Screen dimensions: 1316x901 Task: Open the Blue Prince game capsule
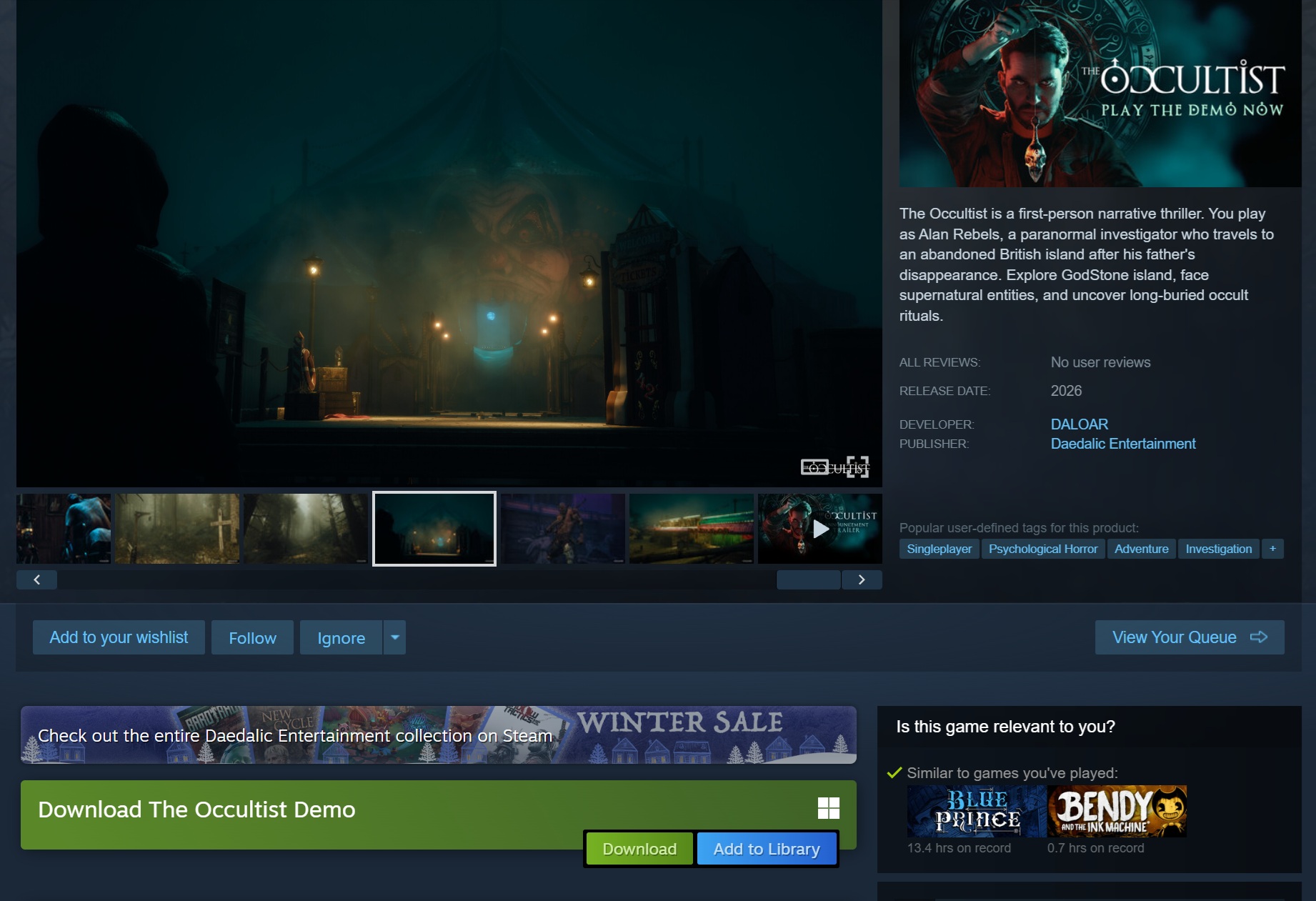(977, 811)
